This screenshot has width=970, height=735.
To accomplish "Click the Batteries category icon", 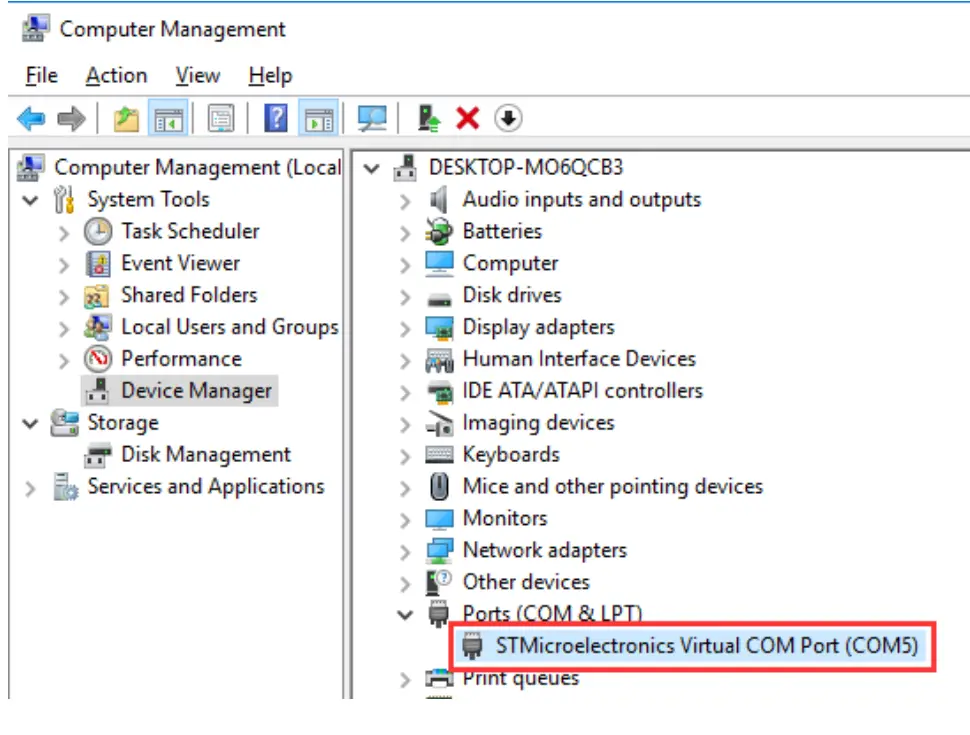I will click(439, 231).
